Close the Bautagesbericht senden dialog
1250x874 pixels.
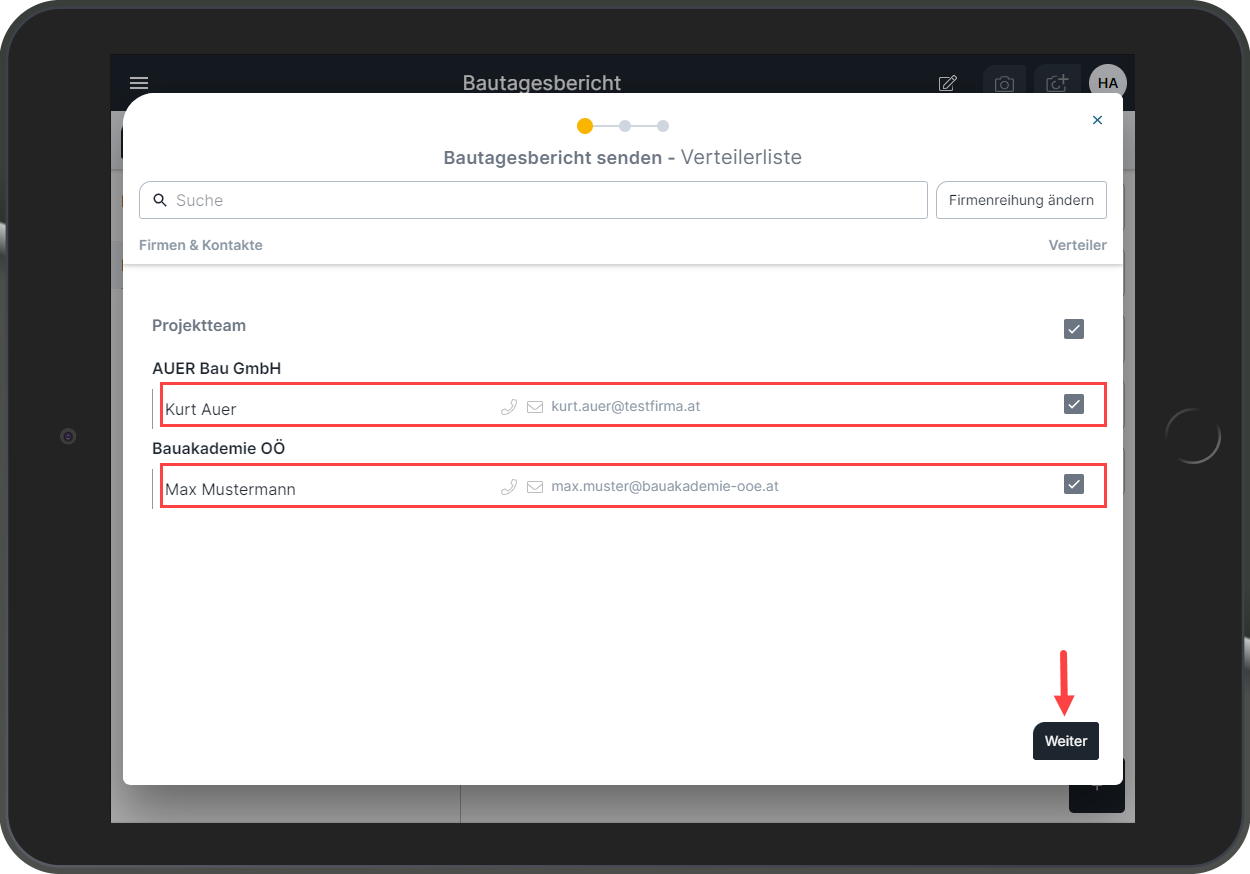pyautogui.click(x=1097, y=120)
